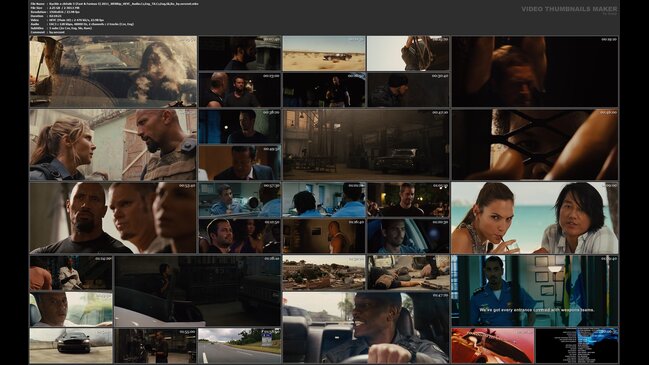Open the eye behind chain-link fence thumbnail
This screenshot has width=649, height=365.
pos(535,145)
